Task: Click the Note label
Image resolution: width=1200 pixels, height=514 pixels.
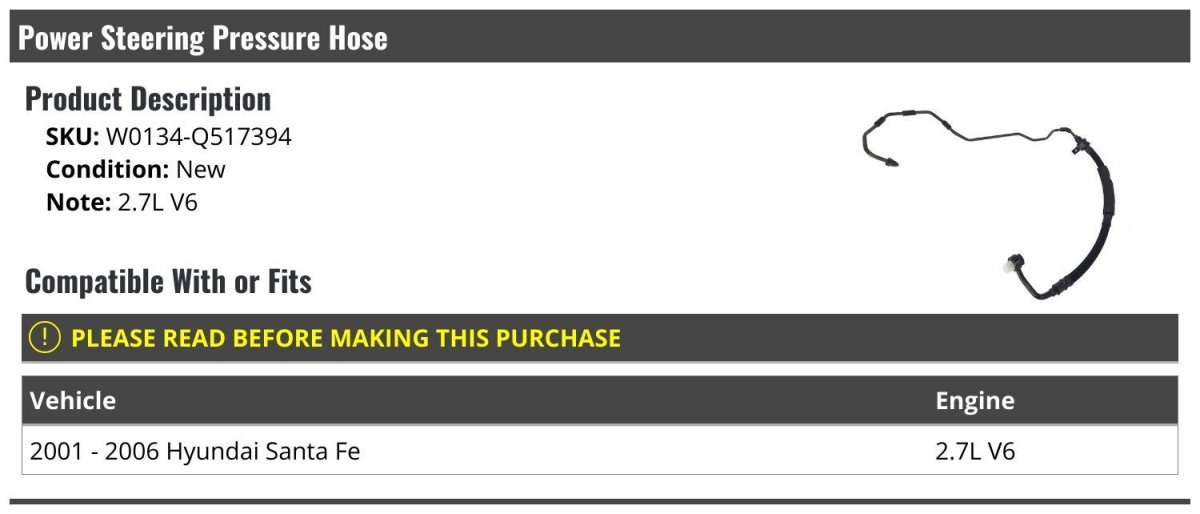Action: click(76, 201)
